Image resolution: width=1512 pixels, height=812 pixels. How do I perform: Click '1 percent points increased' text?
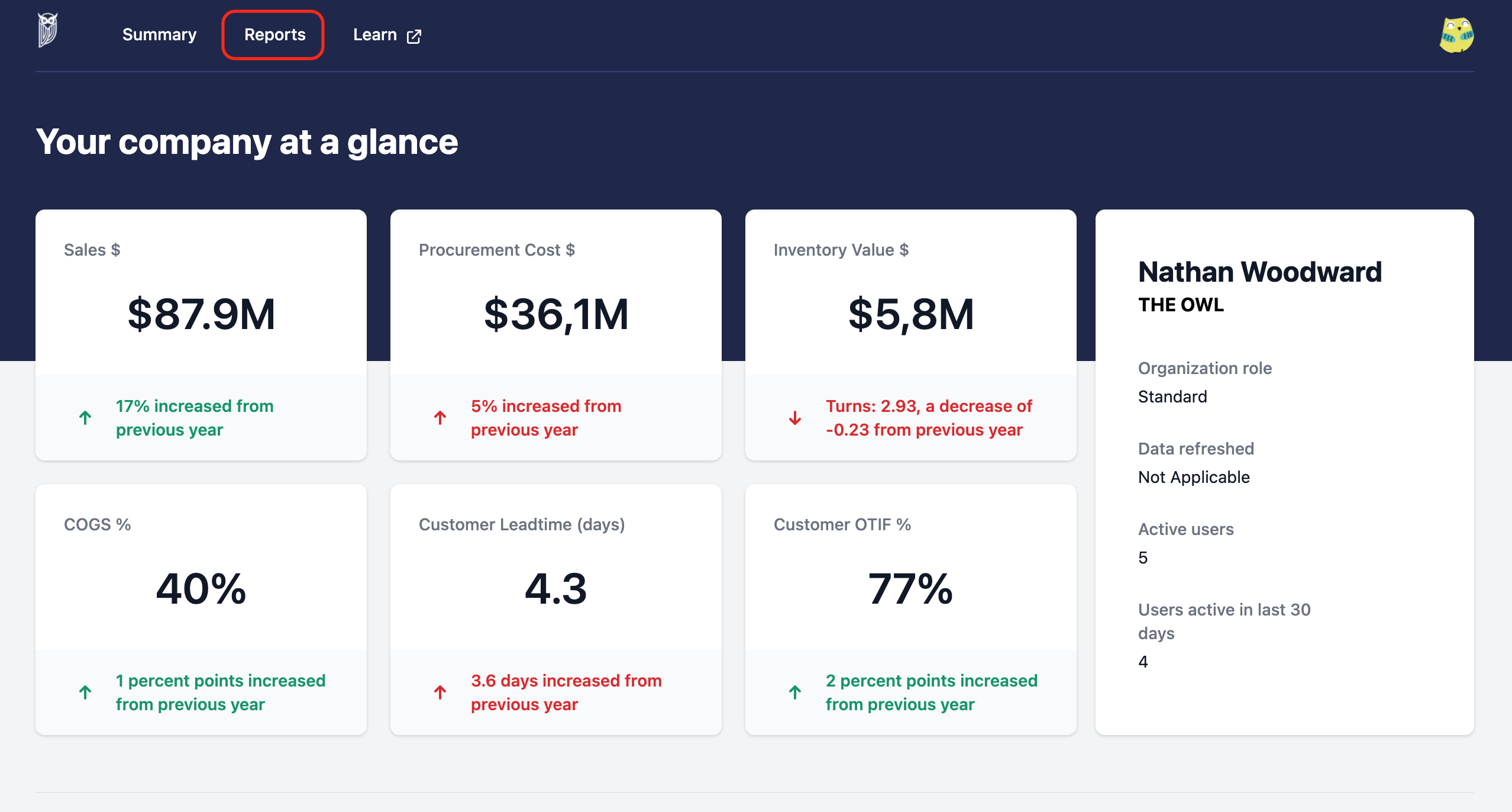221,692
